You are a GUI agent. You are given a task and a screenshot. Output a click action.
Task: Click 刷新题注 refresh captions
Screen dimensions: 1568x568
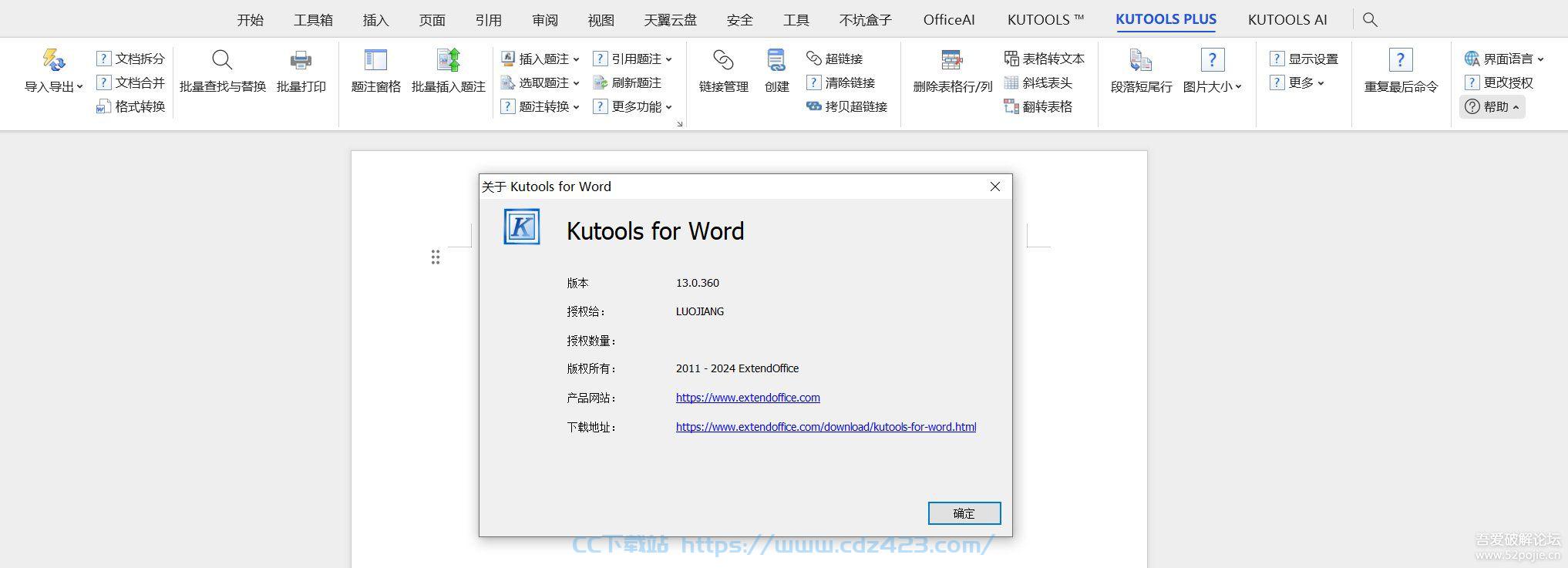coord(627,82)
